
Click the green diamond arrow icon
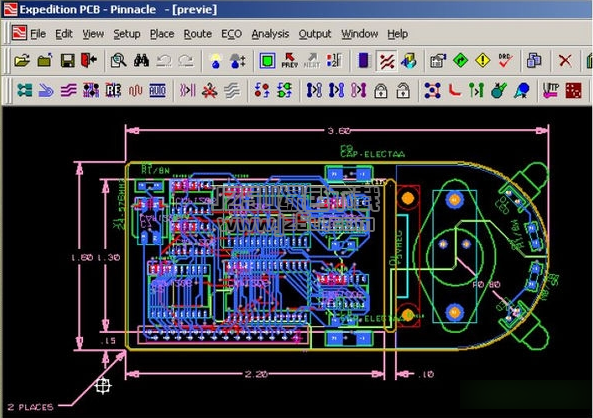[460, 61]
